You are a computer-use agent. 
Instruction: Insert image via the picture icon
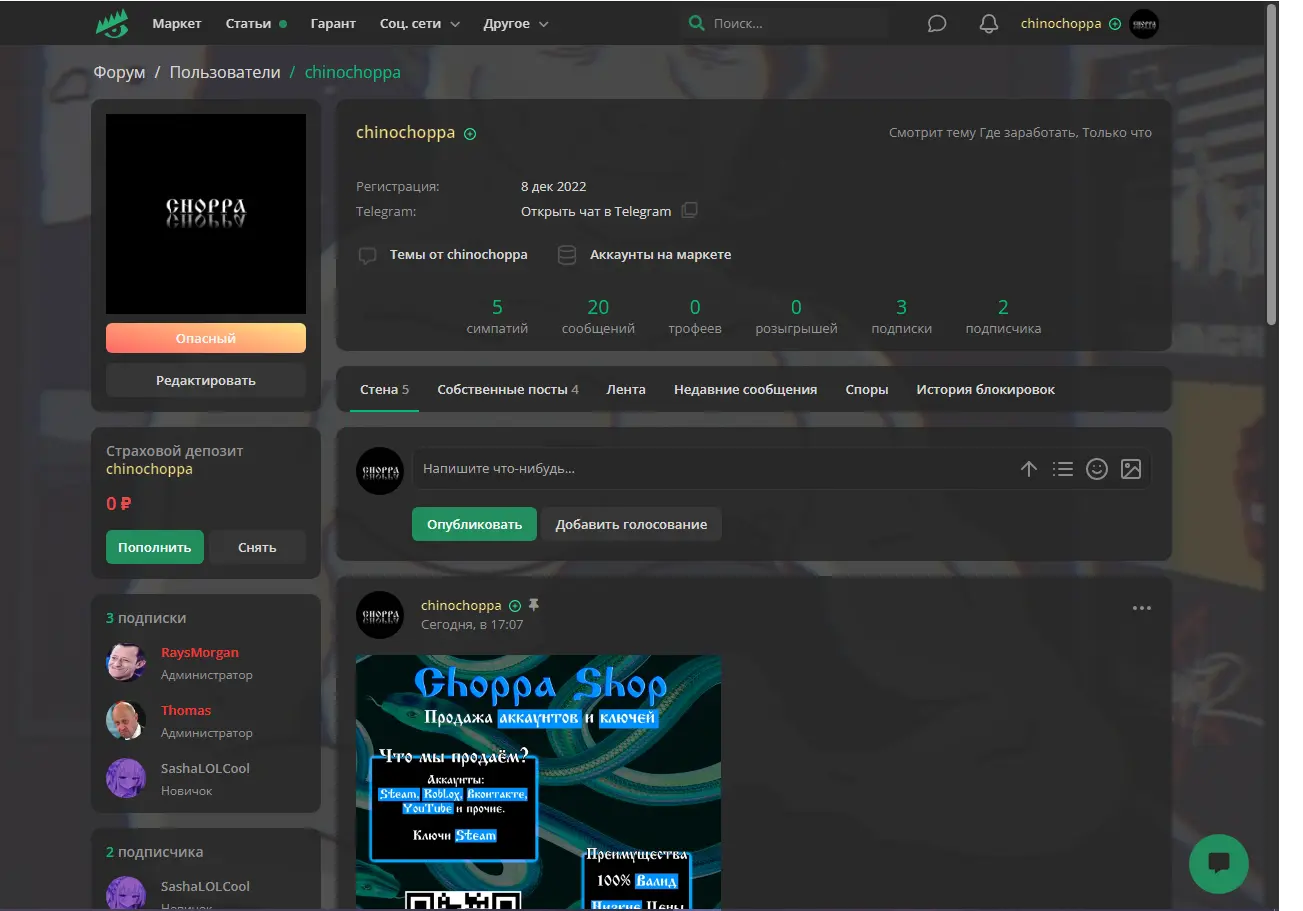pos(1131,468)
